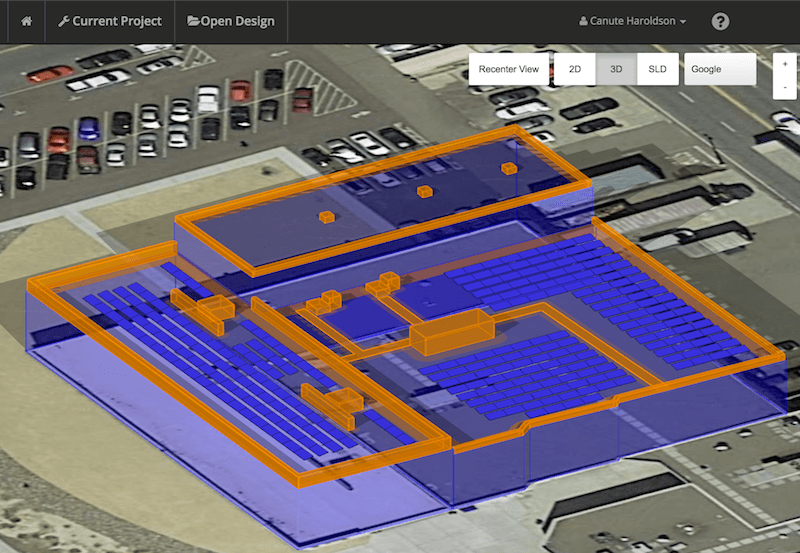Click the person icon beside Canute Haroldson

point(583,21)
